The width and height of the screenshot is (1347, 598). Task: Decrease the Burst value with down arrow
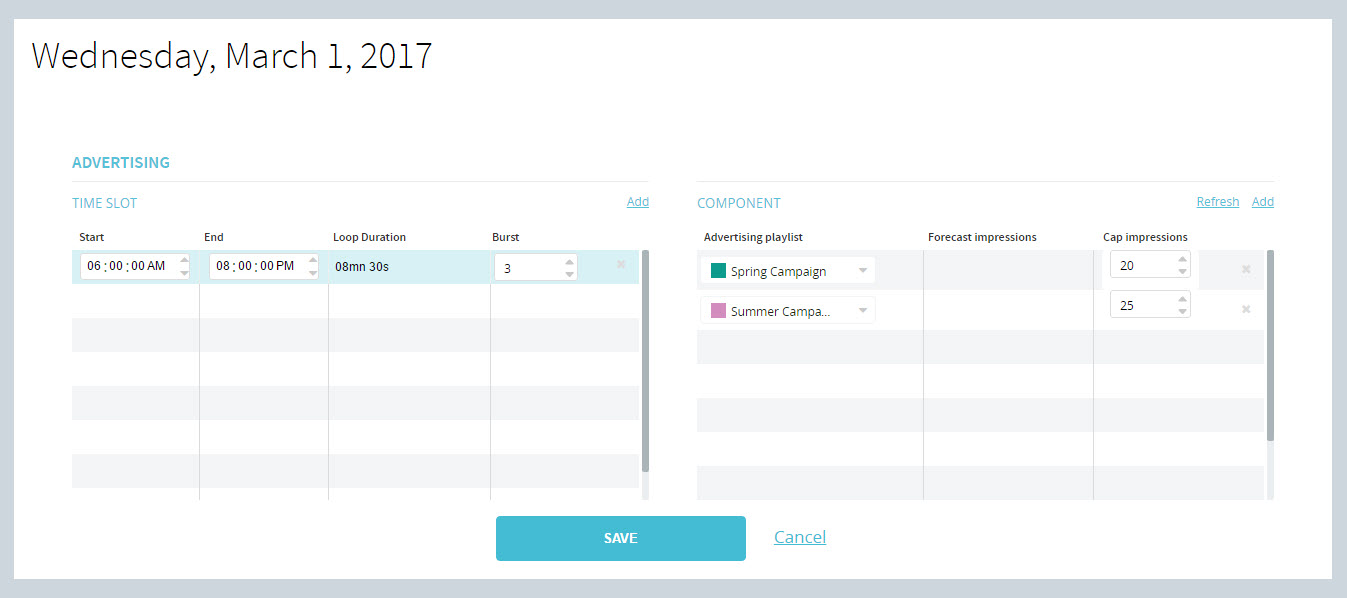[x=569, y=273]
